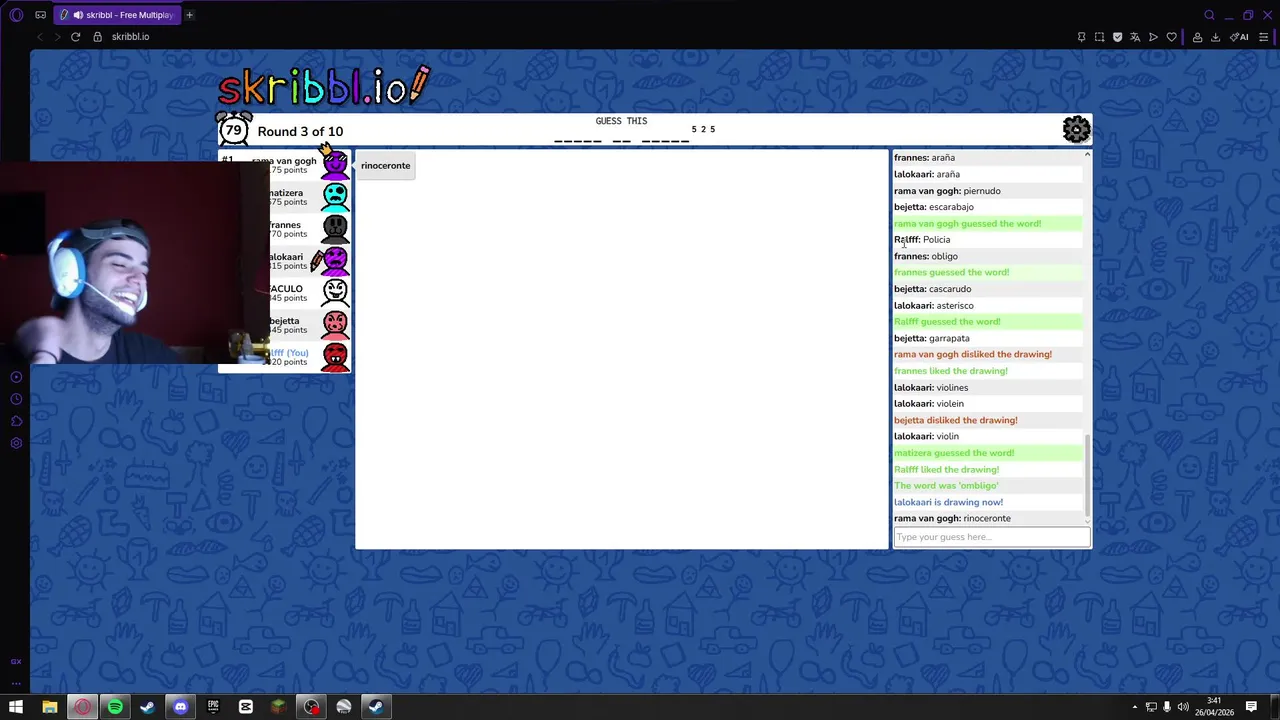Search tabs with the magnifier icon
The image size is (1280, 720).
click(1209, 15)
